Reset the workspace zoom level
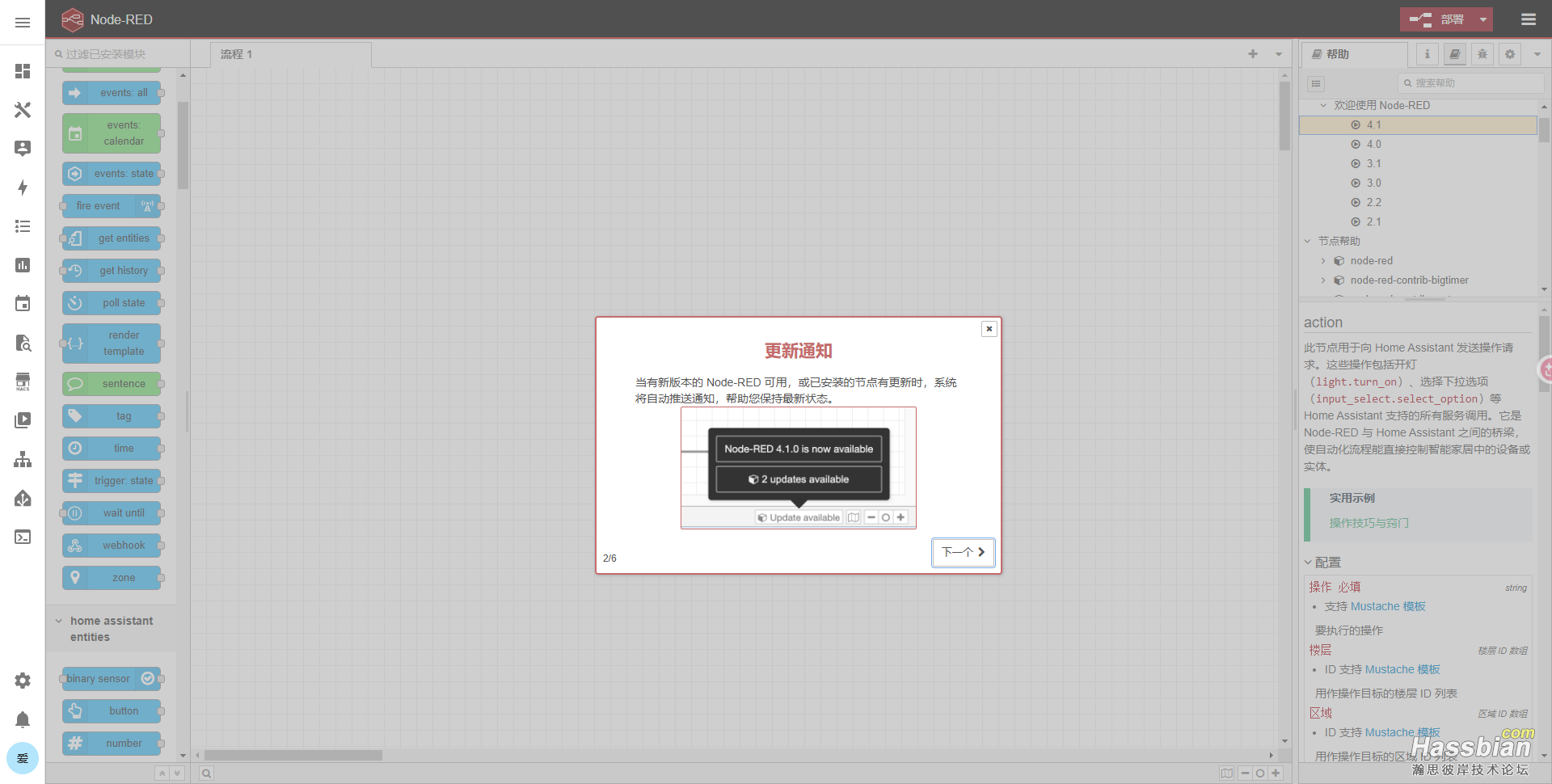This screenshot has width=1552, height=784. [x=1260, y=773]
